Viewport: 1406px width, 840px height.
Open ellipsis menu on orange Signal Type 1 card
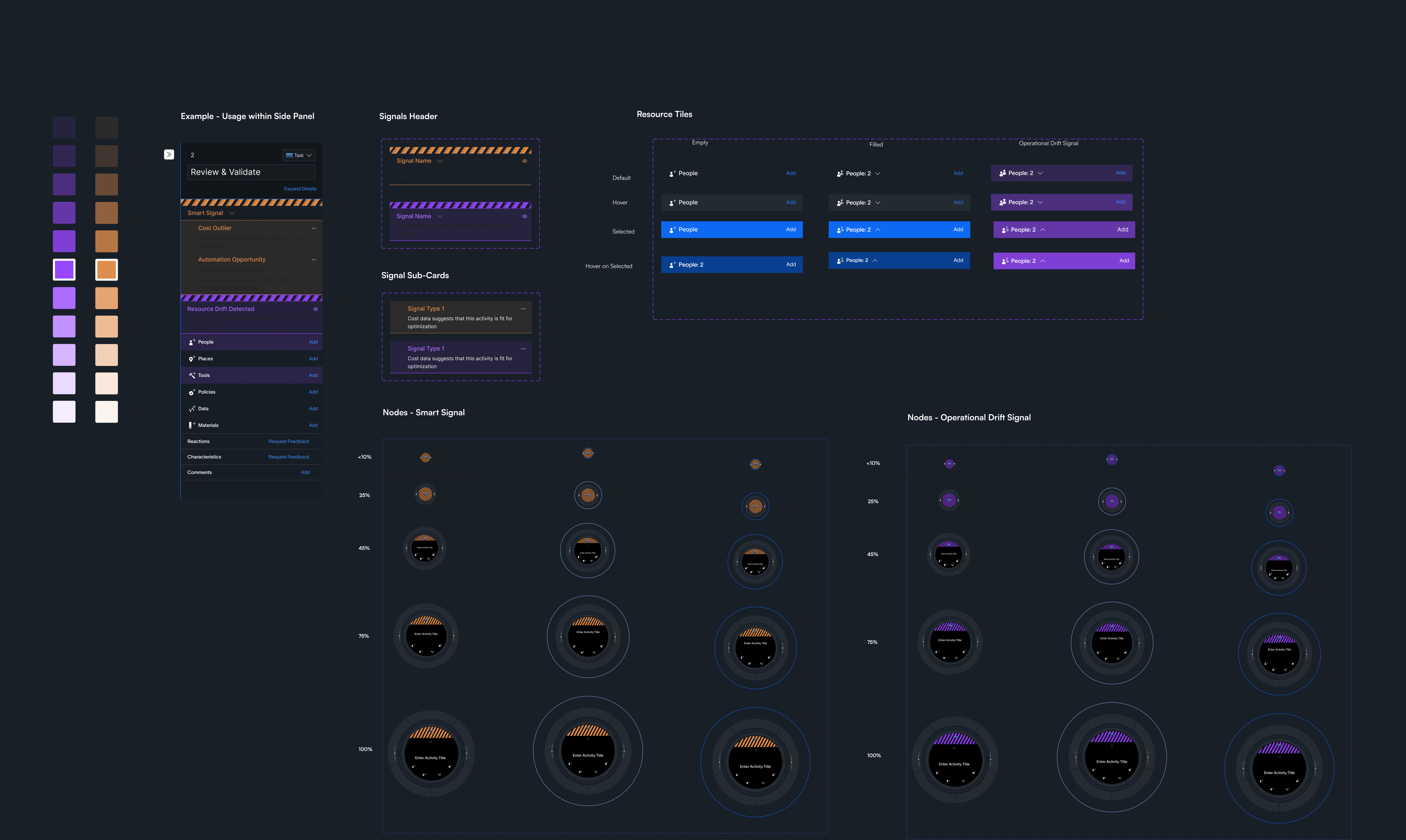point(524,309)
